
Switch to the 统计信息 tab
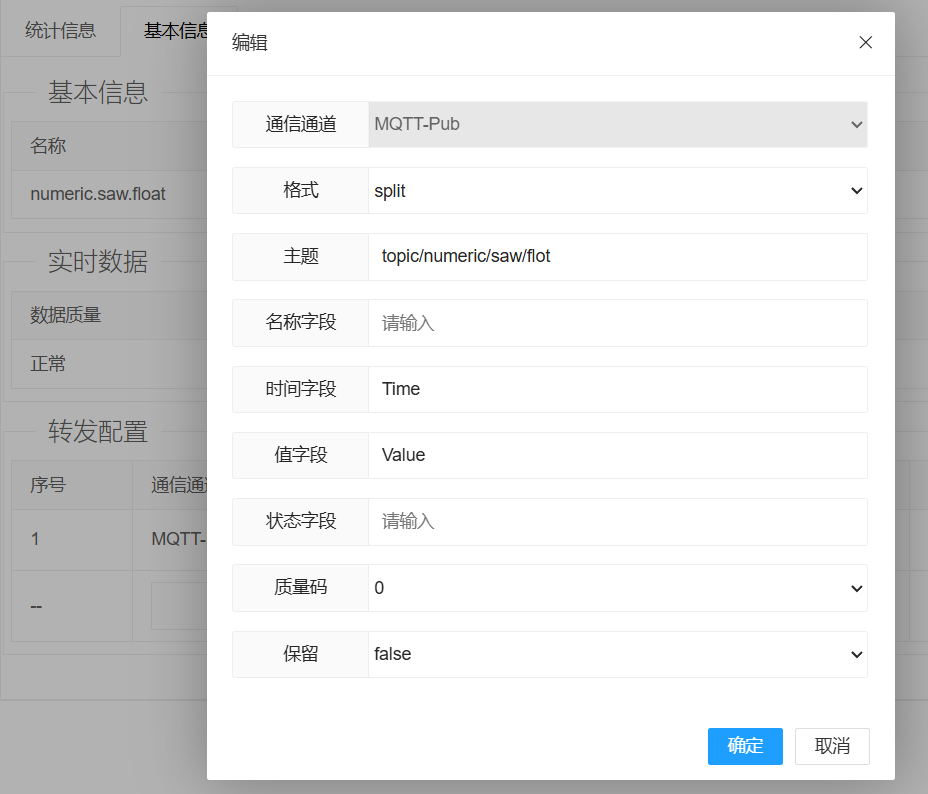coord(60,31)
